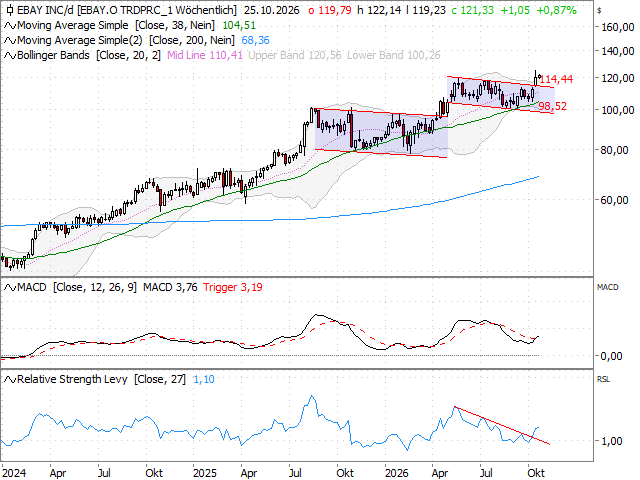
Task: Click the red Trigger 3,19 value
Action: tap(233, 287)
